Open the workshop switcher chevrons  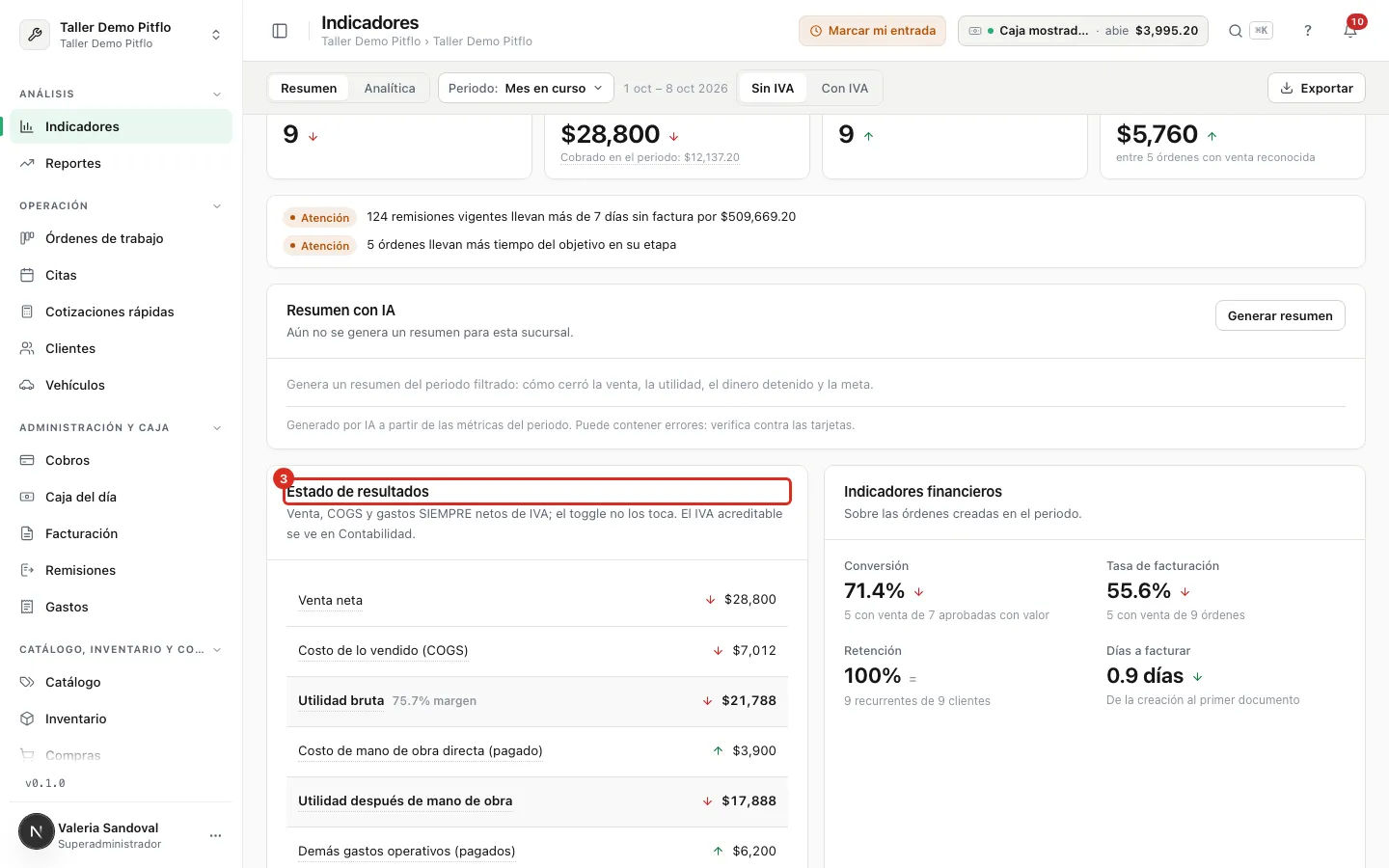click(216, 35)
